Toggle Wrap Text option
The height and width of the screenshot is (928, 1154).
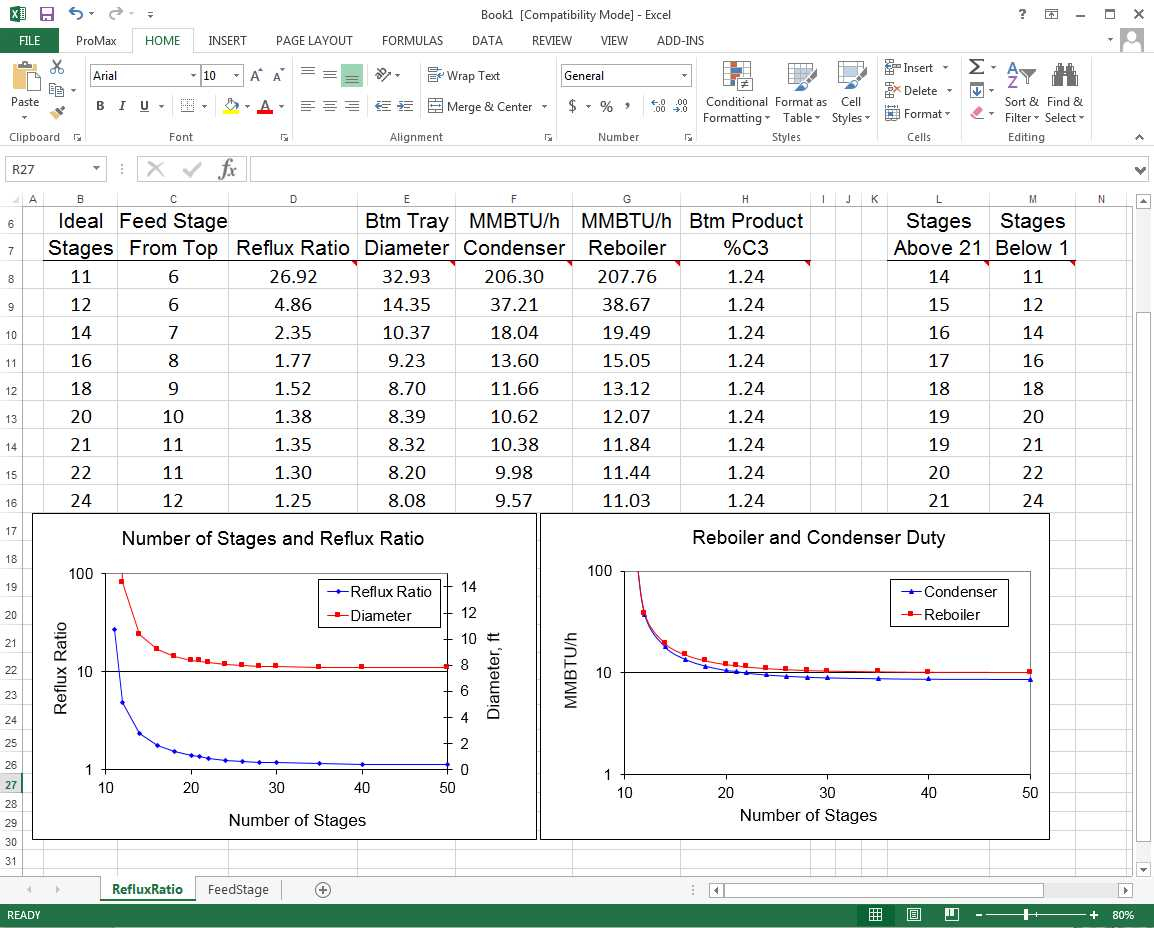pyautogui.click(x=464, y=76)
